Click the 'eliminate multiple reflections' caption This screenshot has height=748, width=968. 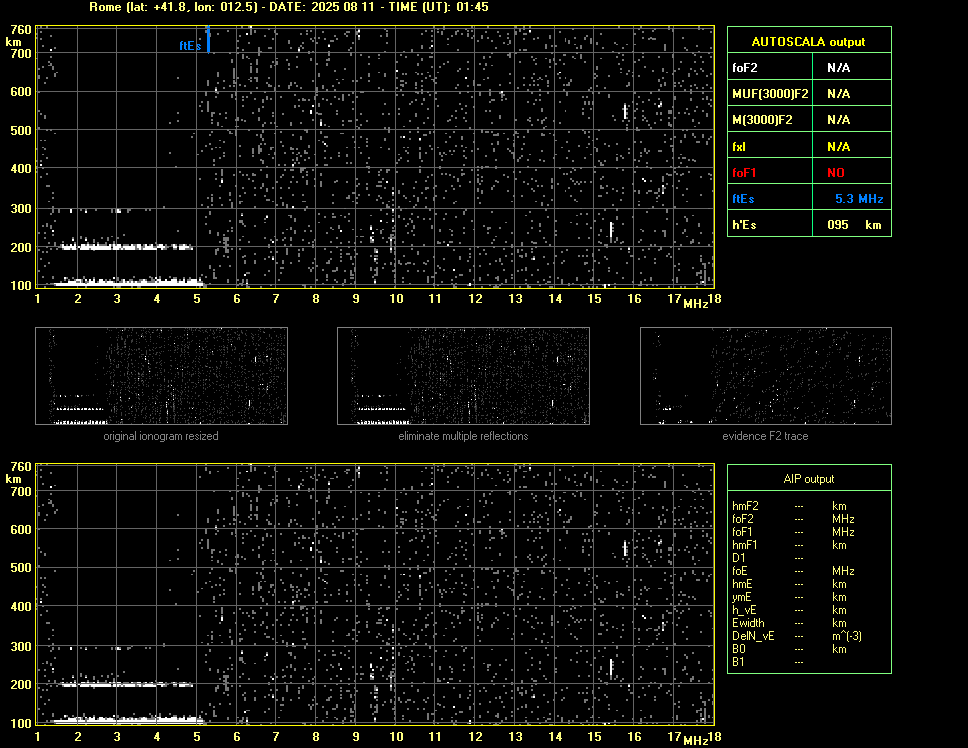tap(463, 436)
